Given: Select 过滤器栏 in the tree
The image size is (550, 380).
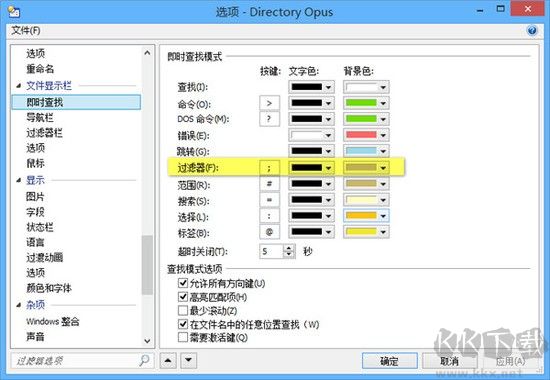Looking at the screenshot, I should (44, 133).
